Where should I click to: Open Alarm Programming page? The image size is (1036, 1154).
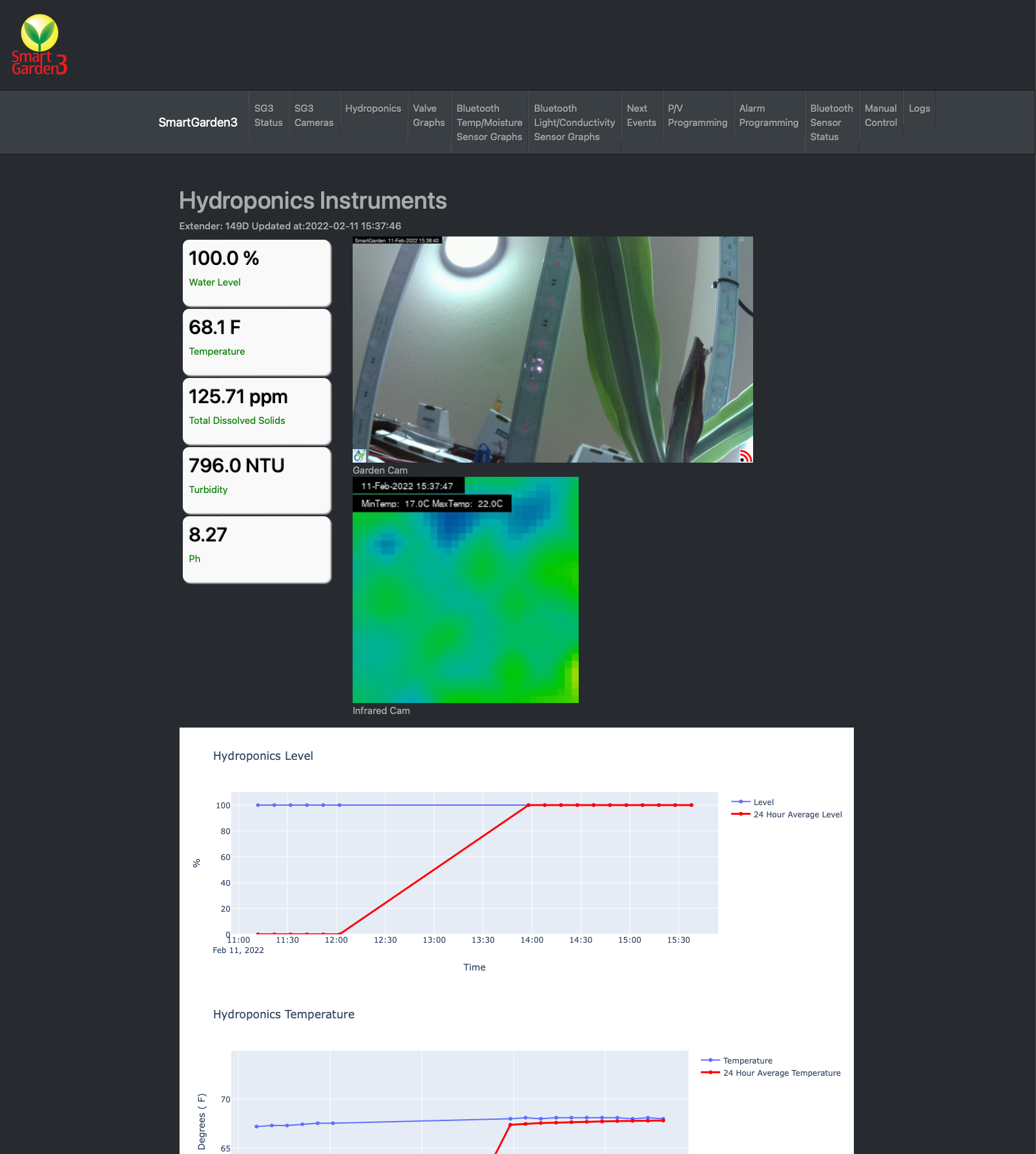769,116
